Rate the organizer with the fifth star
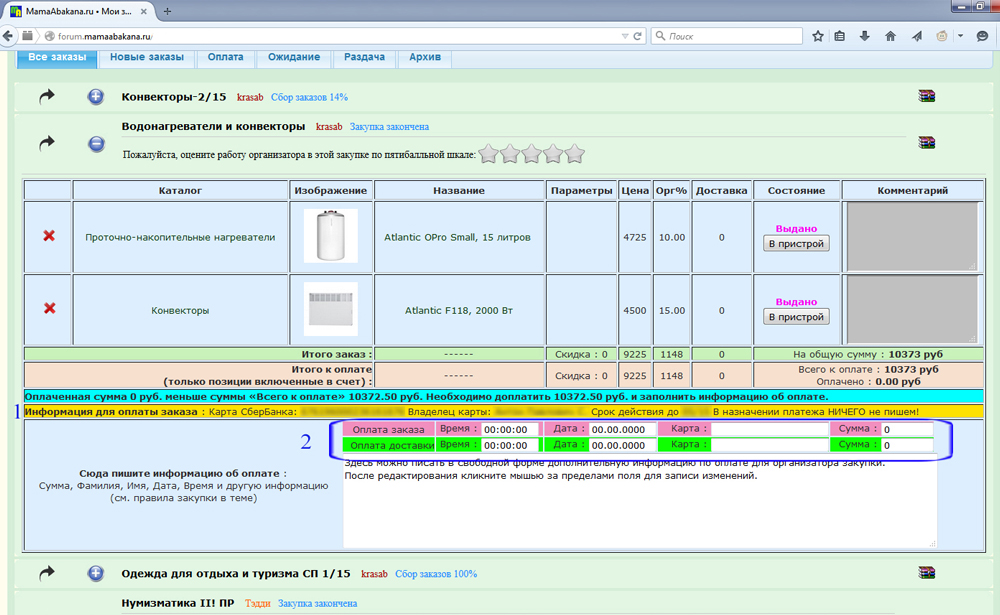This screenshot has width=1000, height=615. coord(574,154)
